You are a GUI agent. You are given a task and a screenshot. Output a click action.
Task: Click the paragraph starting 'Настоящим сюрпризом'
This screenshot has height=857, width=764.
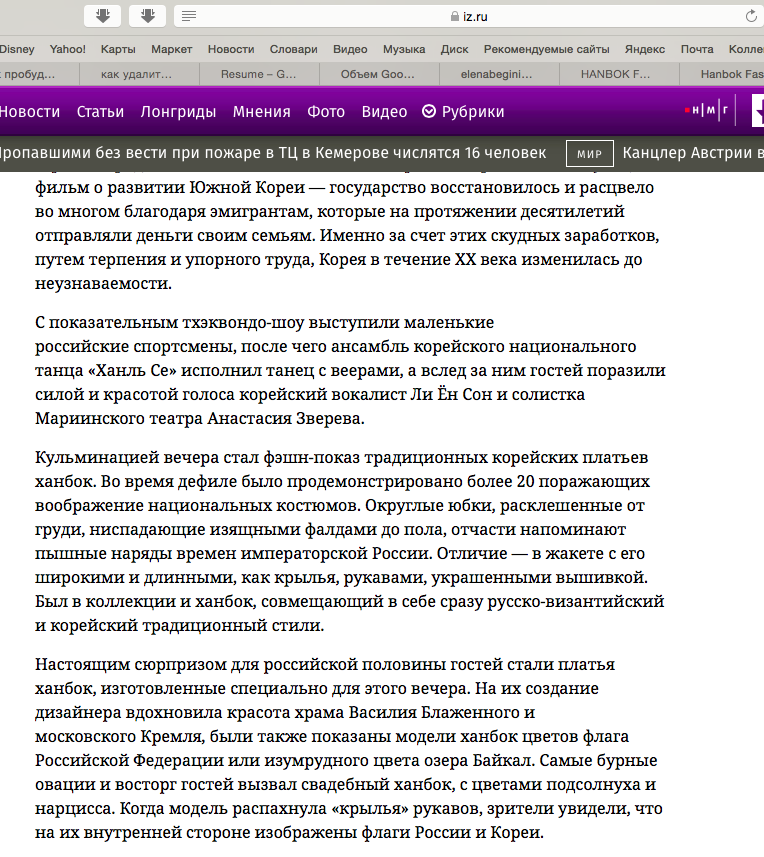[349, 748]
